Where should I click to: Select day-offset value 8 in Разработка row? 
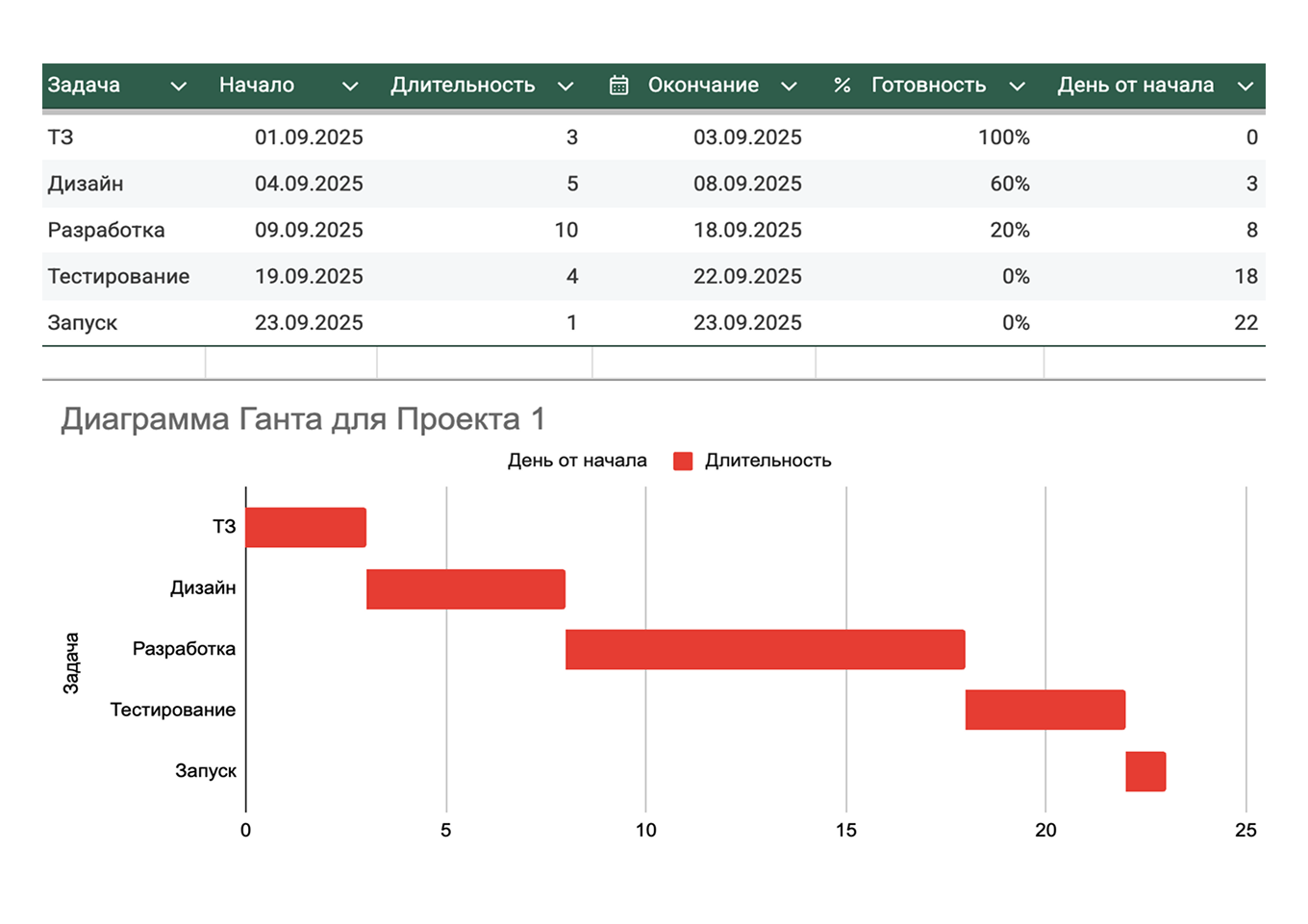(1252, 230)
